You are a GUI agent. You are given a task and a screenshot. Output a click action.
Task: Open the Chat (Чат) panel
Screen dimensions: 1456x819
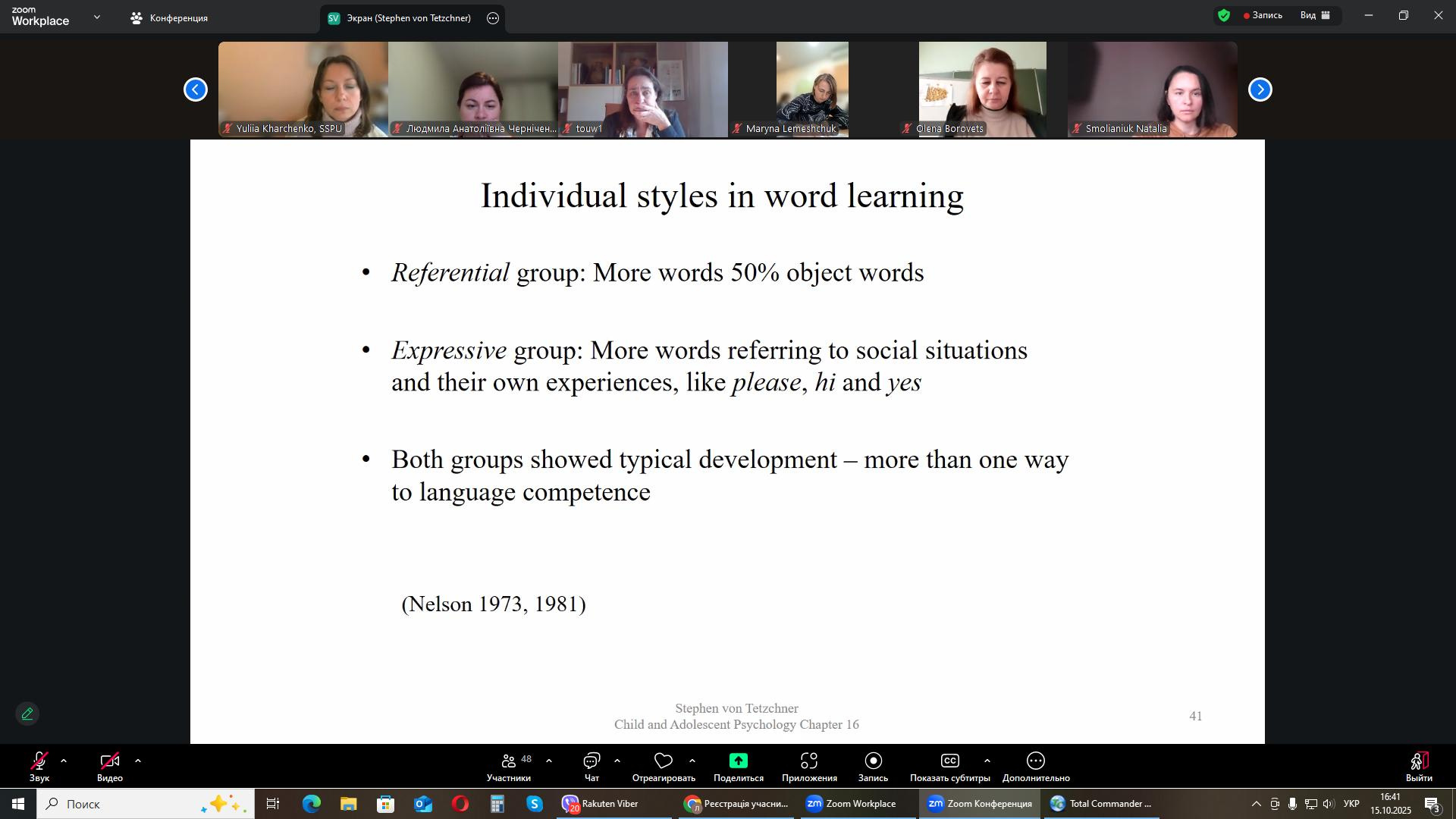(591, 761)
